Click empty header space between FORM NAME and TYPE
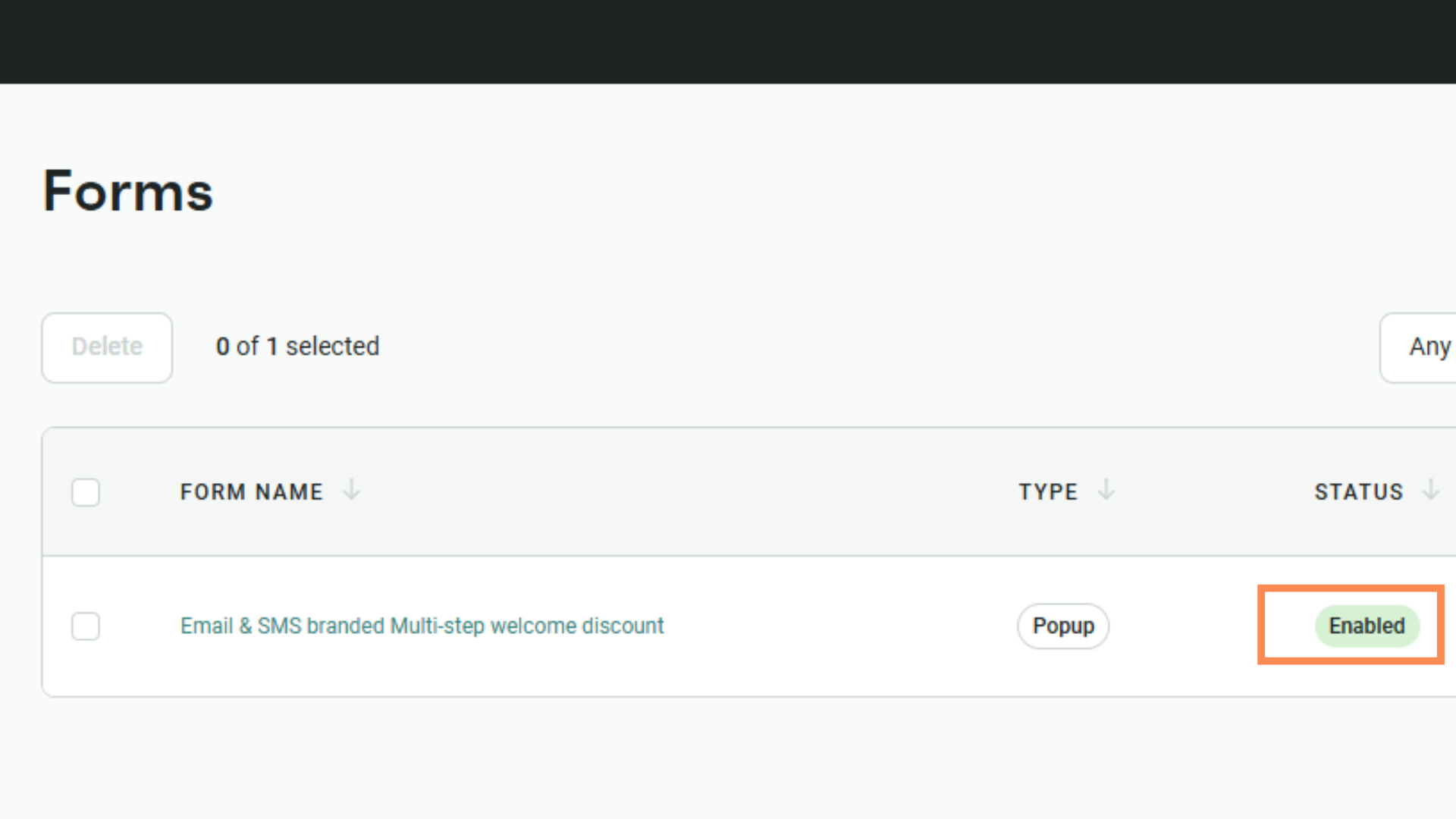 tap(682, 492)
